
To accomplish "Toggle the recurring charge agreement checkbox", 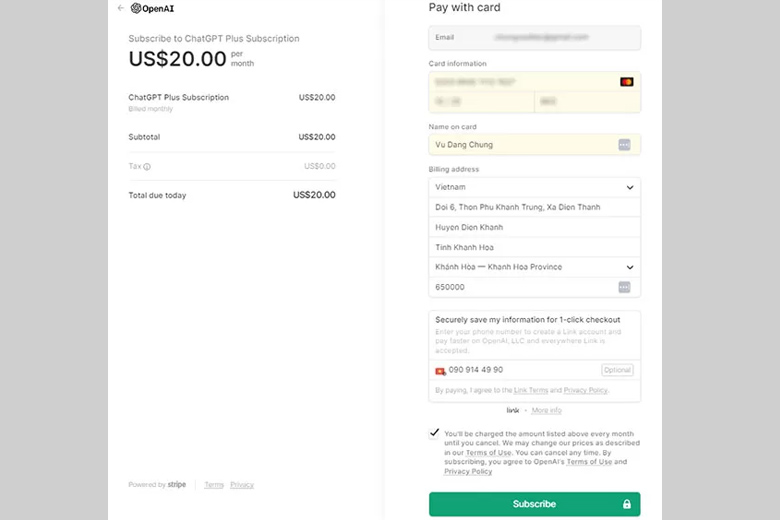I will (434, 433).
